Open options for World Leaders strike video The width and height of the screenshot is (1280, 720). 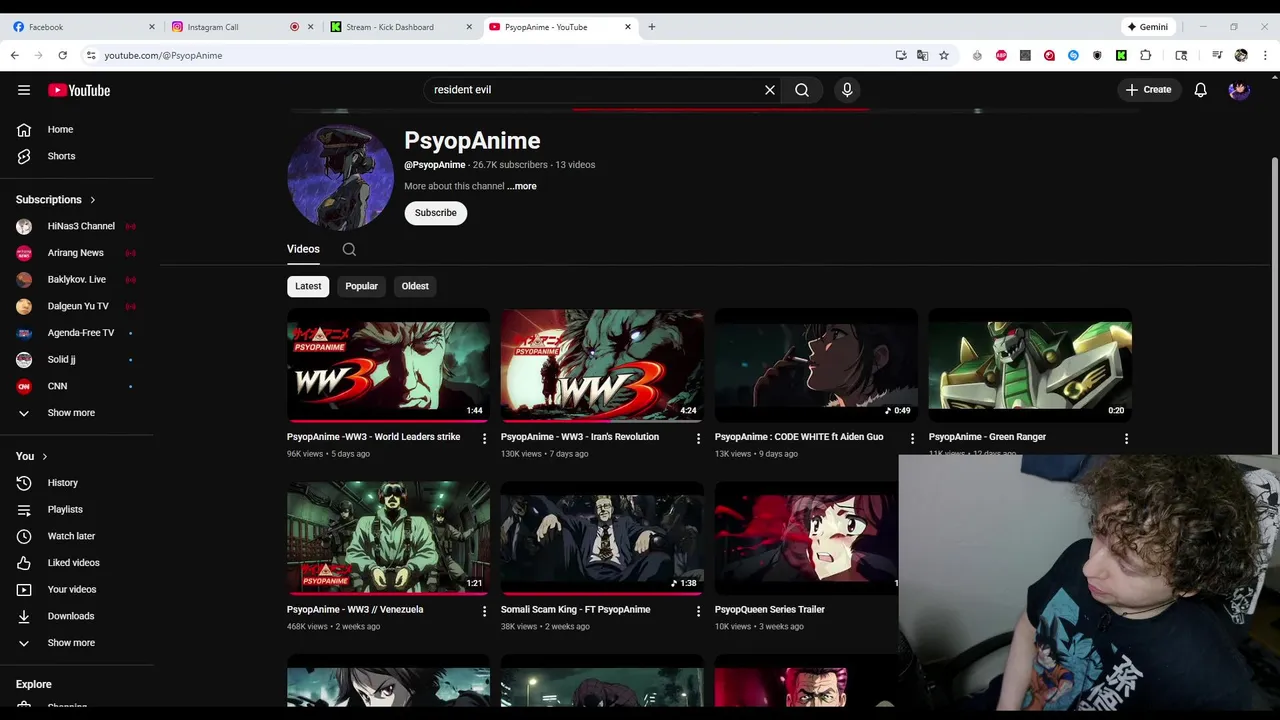click(x=484, y=438)
